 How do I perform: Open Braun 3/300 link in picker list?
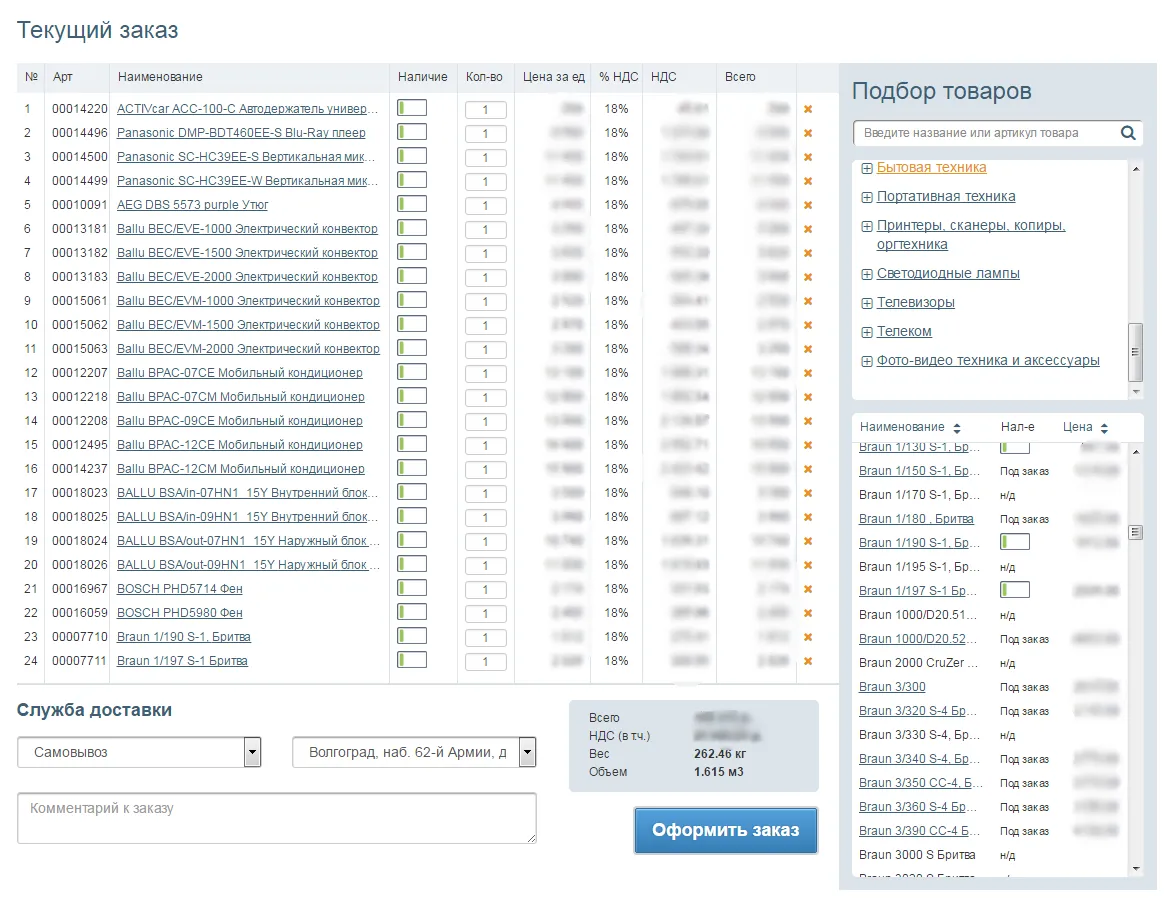[x=892, y=686]
